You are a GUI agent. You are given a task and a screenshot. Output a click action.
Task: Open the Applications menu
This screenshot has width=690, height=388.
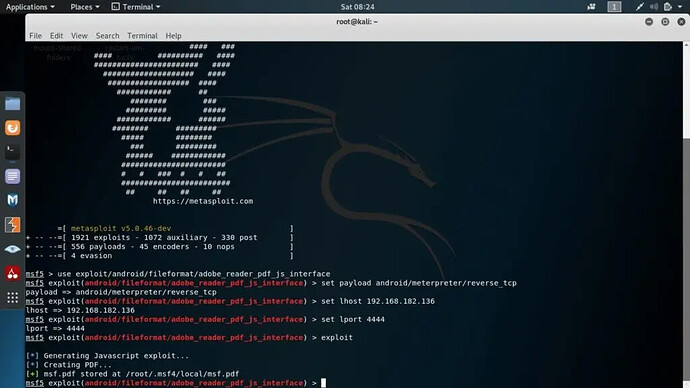click(30, 7)
